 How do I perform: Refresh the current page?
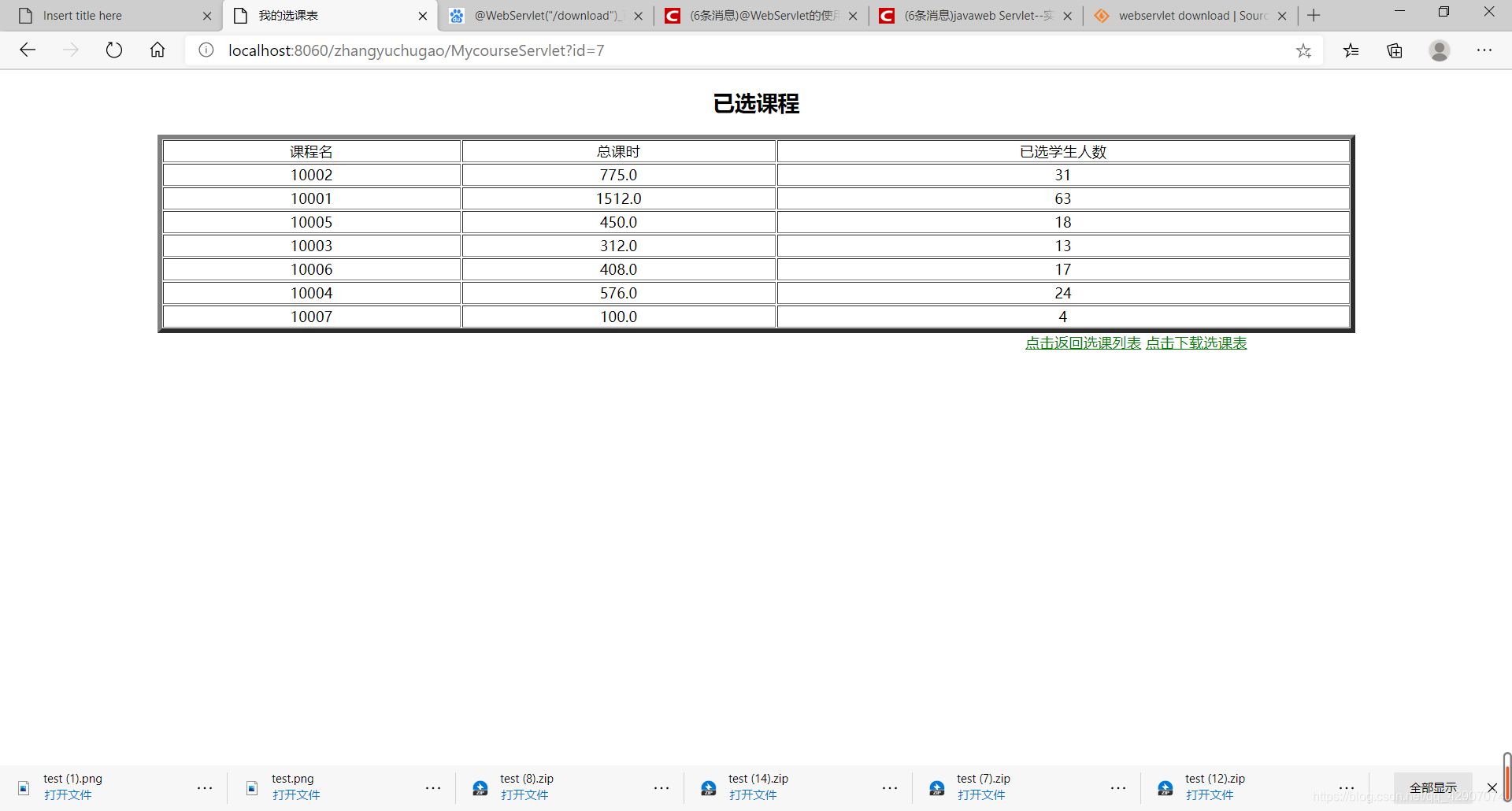point(114,50)
